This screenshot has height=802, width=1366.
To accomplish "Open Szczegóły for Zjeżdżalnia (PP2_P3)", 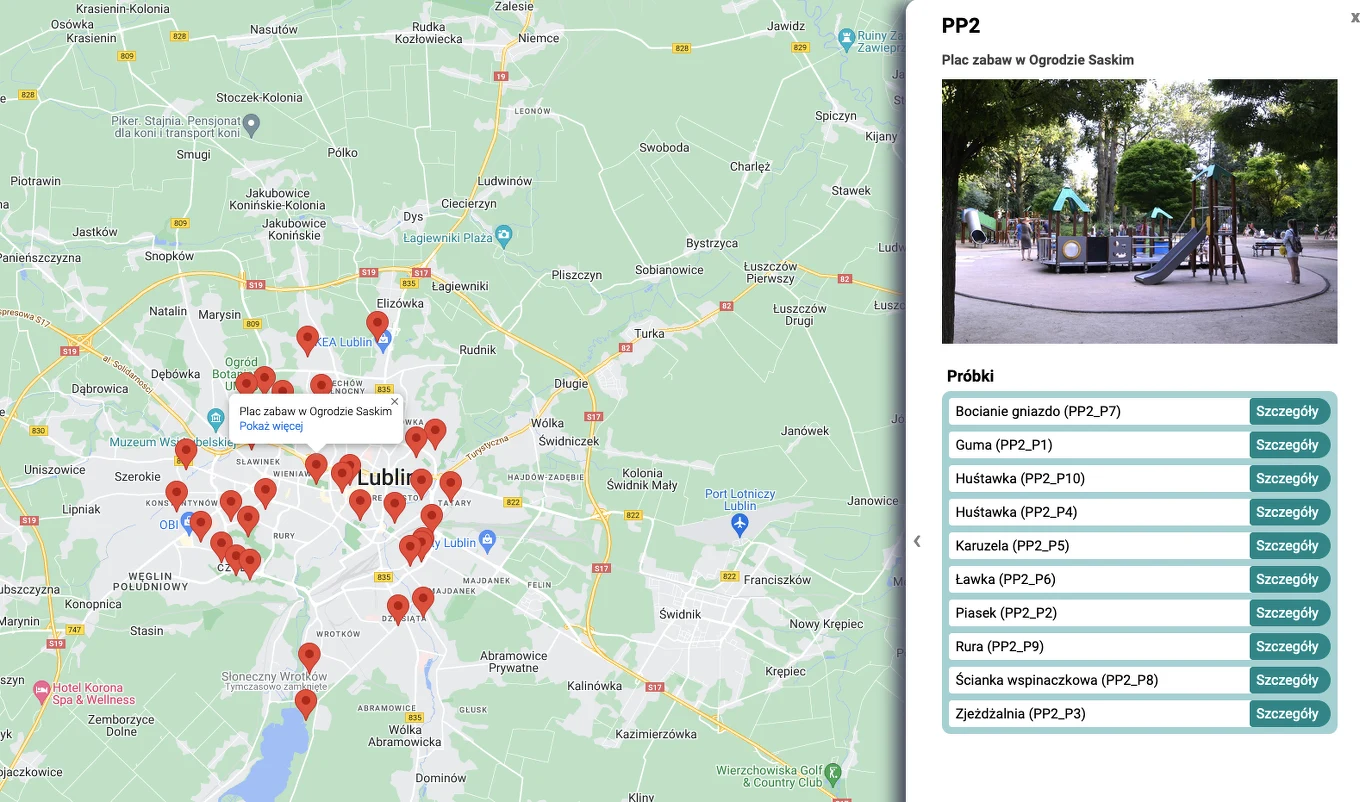I will (x=1288, y=714).
